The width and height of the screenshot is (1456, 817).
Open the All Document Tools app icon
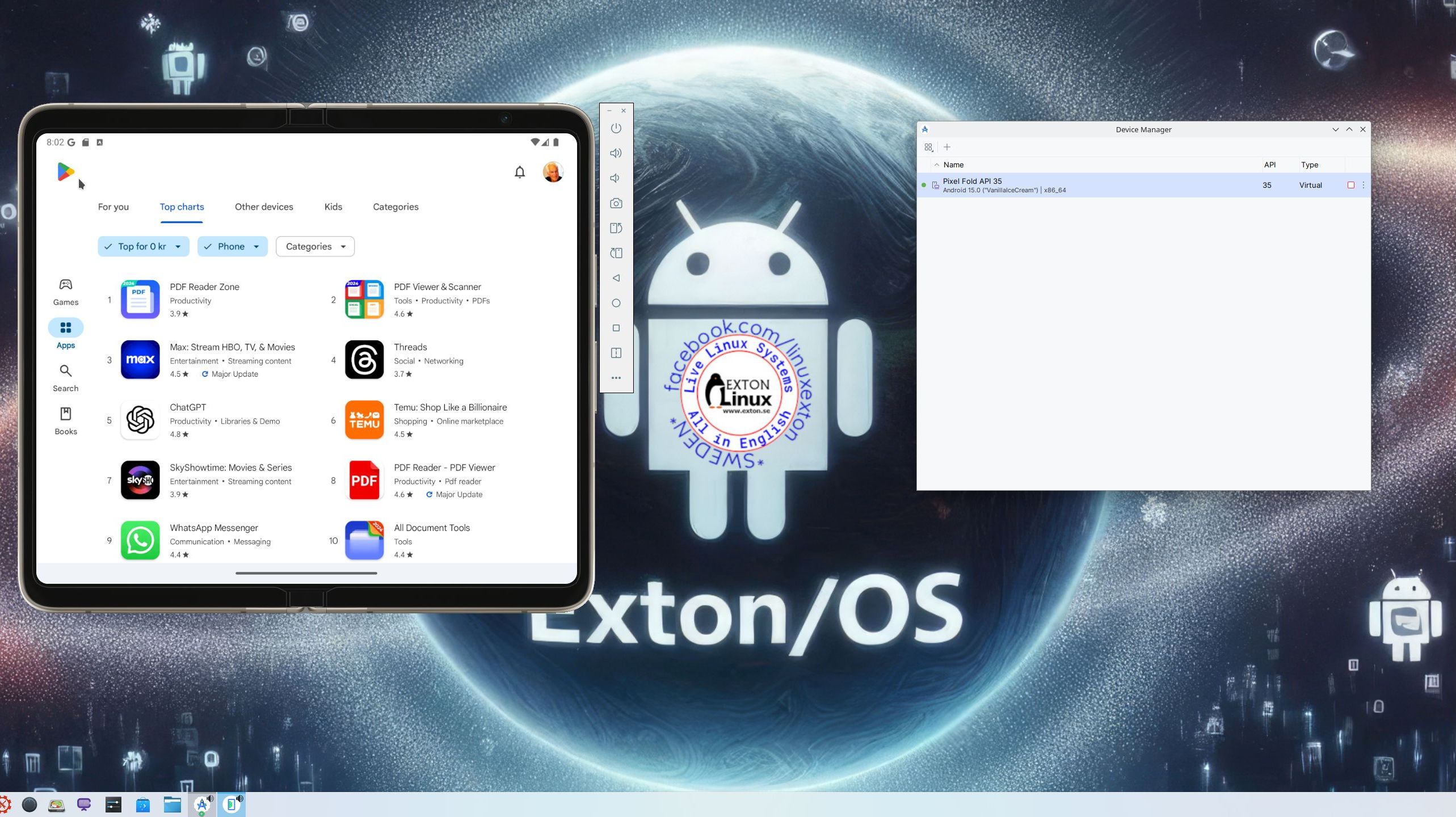[x=364, y=540]
